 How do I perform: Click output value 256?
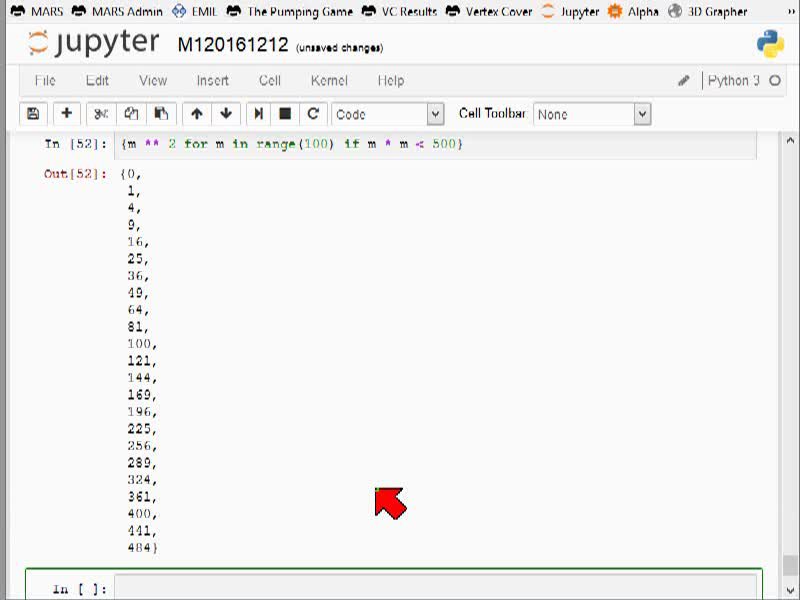coord(139,446)
